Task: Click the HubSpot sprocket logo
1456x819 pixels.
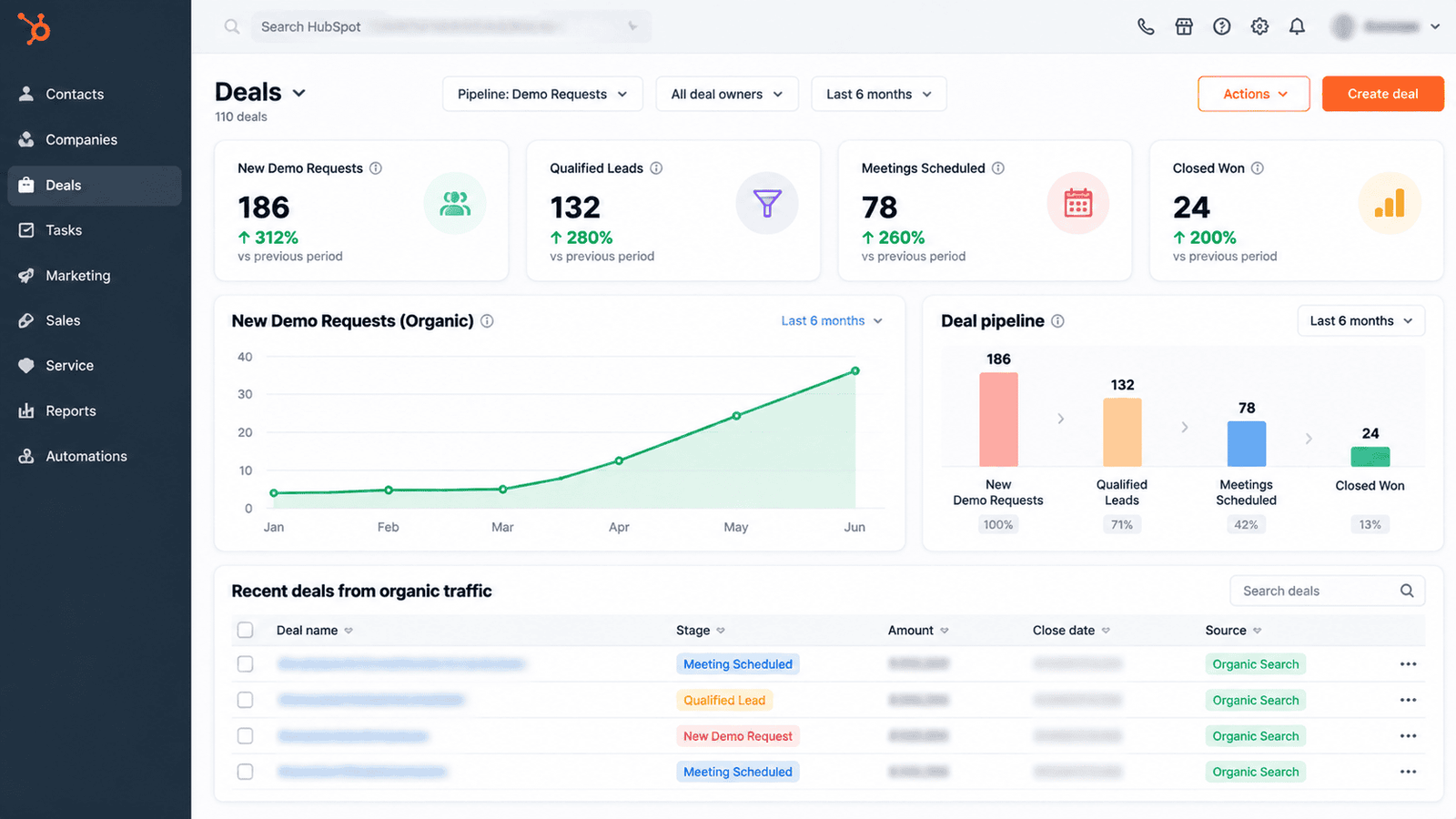Action: [x=34, y=27]
